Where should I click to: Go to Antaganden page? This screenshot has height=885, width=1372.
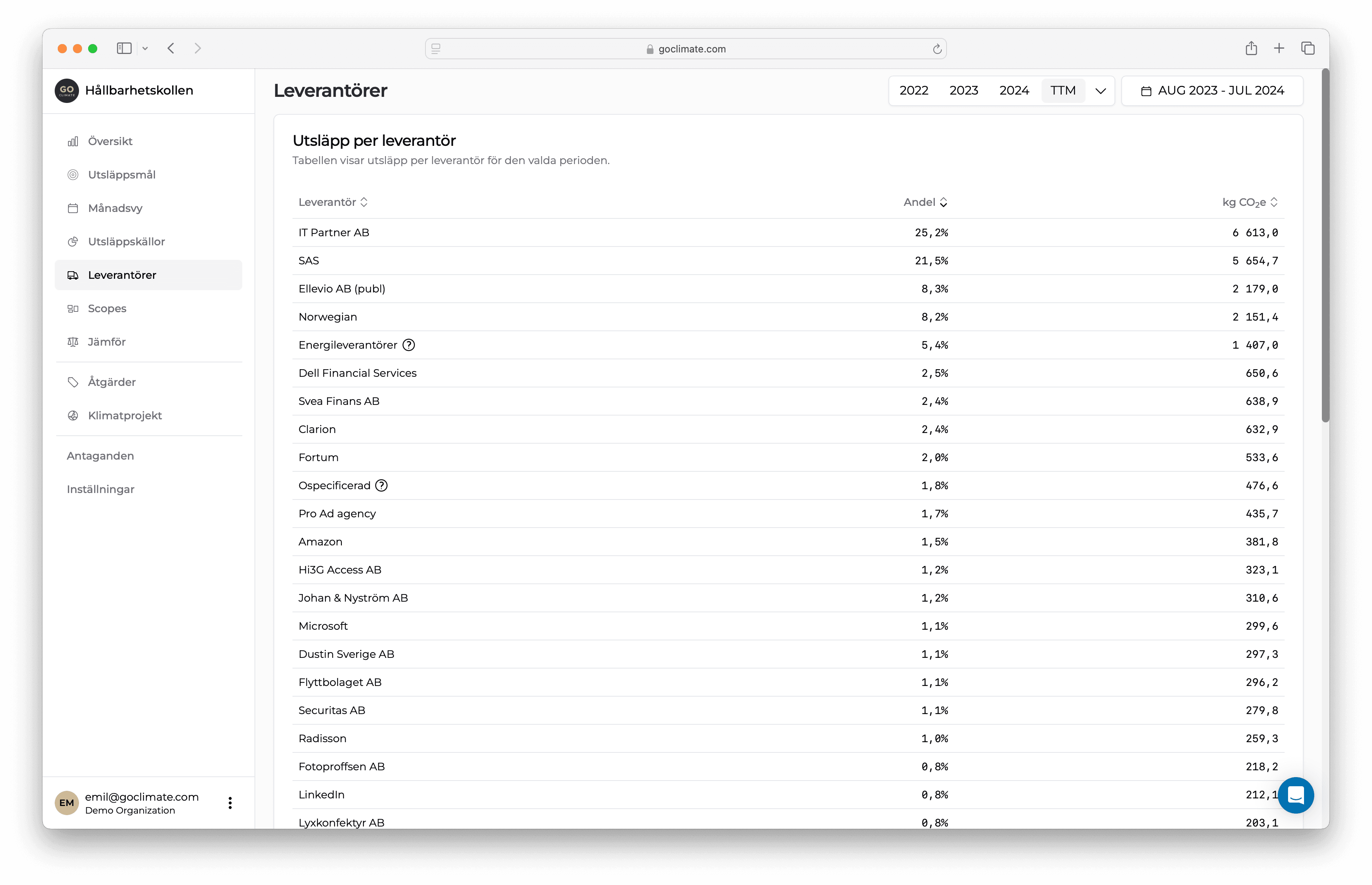(101, 456)
